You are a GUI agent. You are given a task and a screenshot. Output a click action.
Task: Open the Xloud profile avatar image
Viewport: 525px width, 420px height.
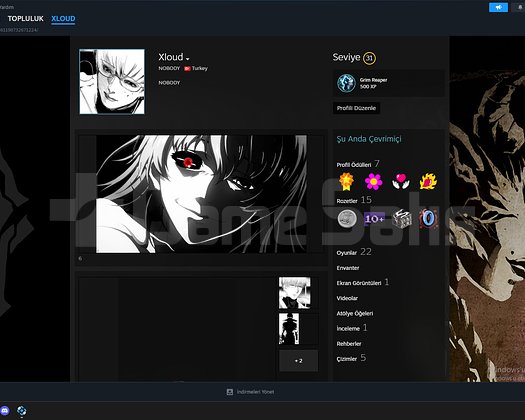click(x=112, y=82)
